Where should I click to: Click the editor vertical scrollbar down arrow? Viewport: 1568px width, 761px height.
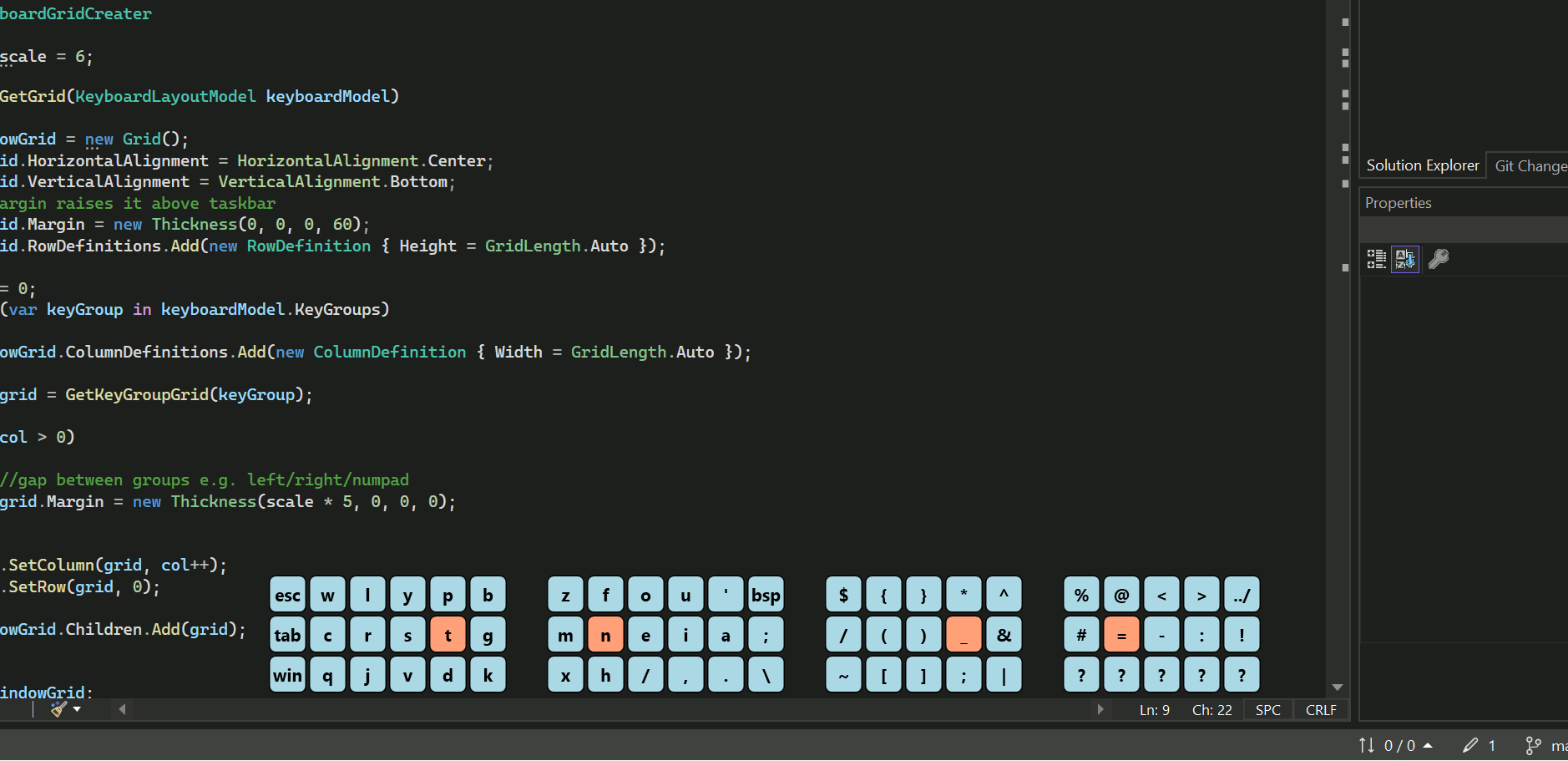1338,687
